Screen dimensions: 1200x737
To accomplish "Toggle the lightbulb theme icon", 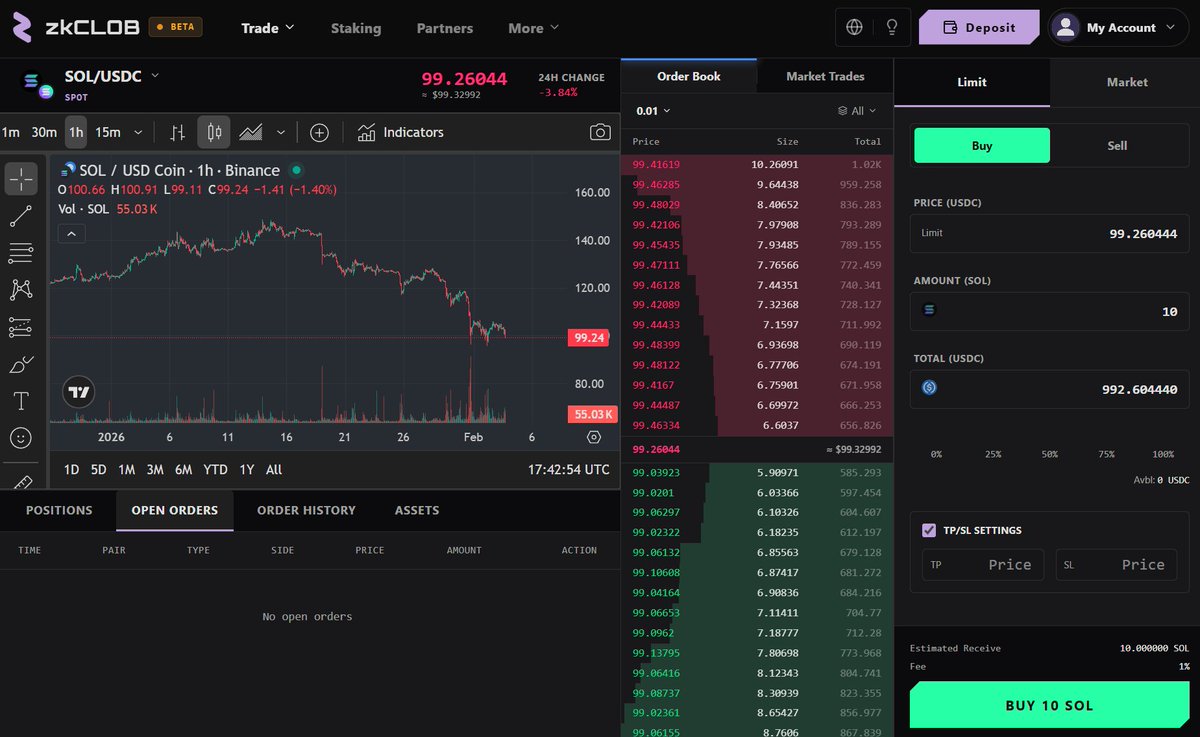I will tap(891, 28).
